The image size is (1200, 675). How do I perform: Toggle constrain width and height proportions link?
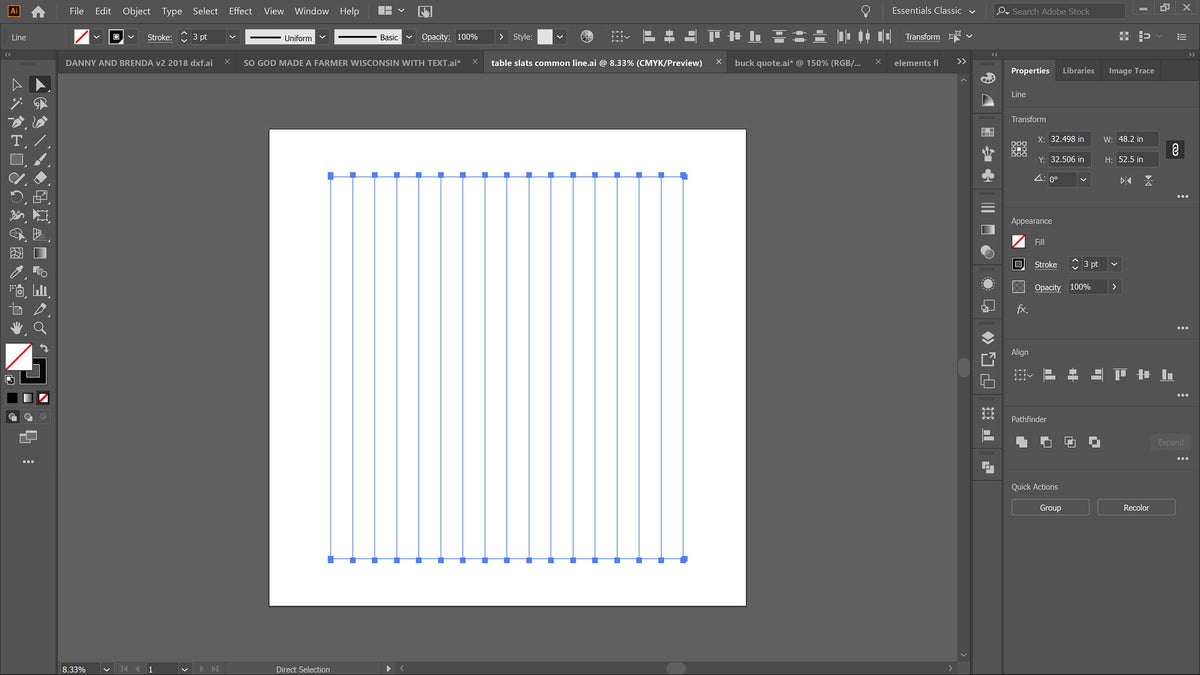tap(1176, 149)
